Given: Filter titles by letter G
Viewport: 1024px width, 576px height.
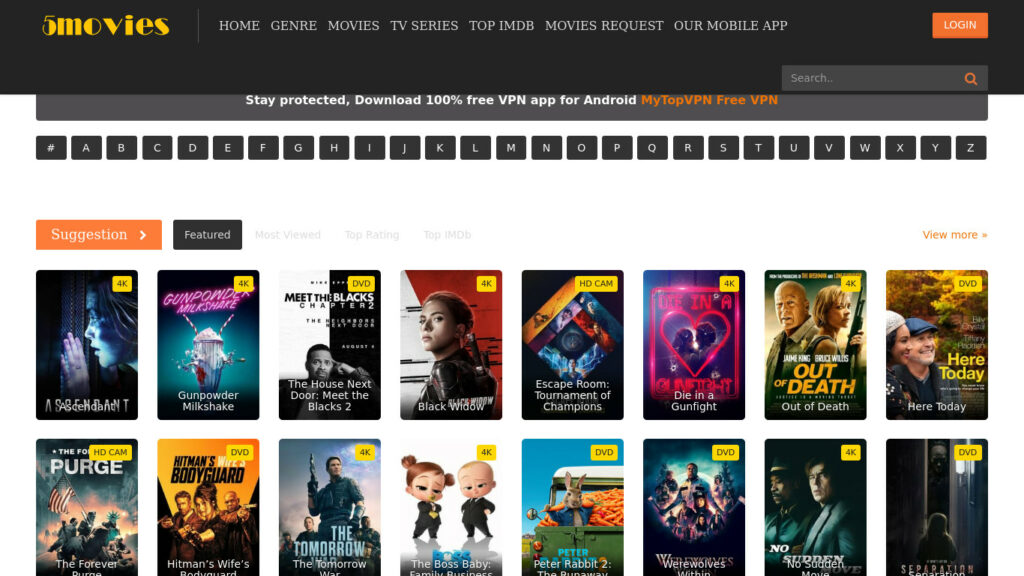Looking at the screenshot, I should [298, 148].
